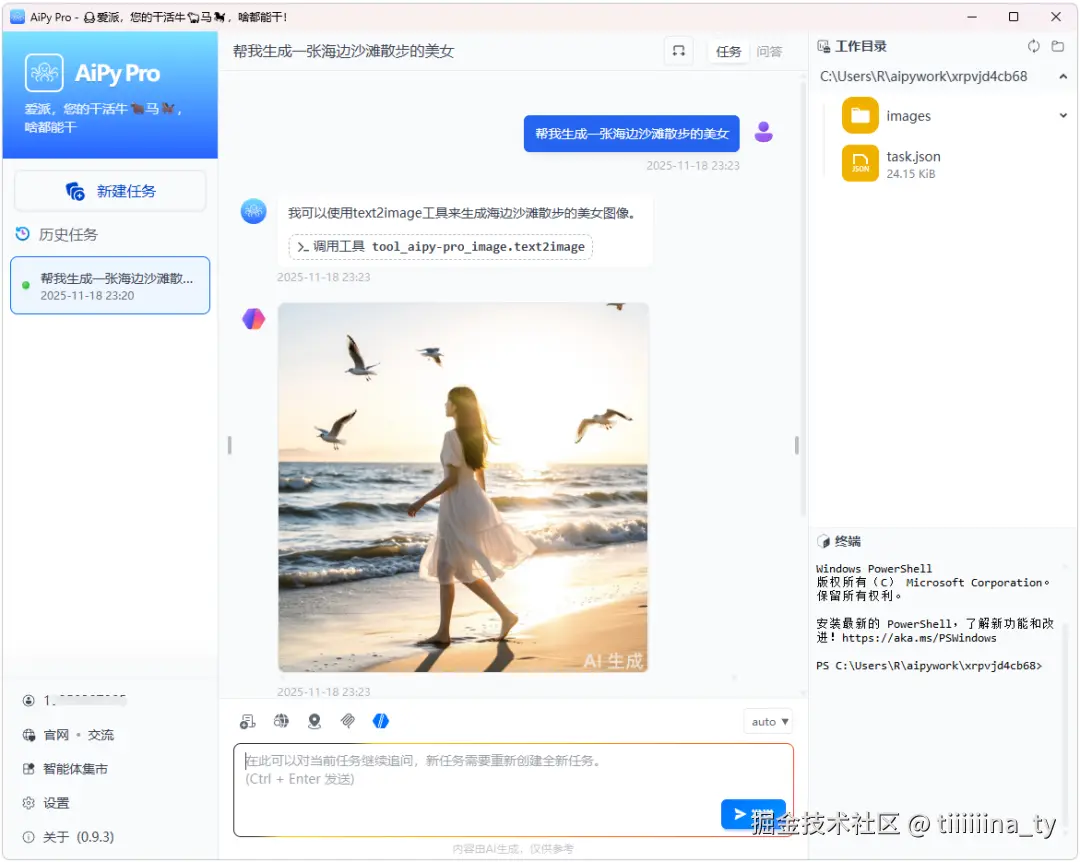Click the 新建任务 button

coord(109,191)
